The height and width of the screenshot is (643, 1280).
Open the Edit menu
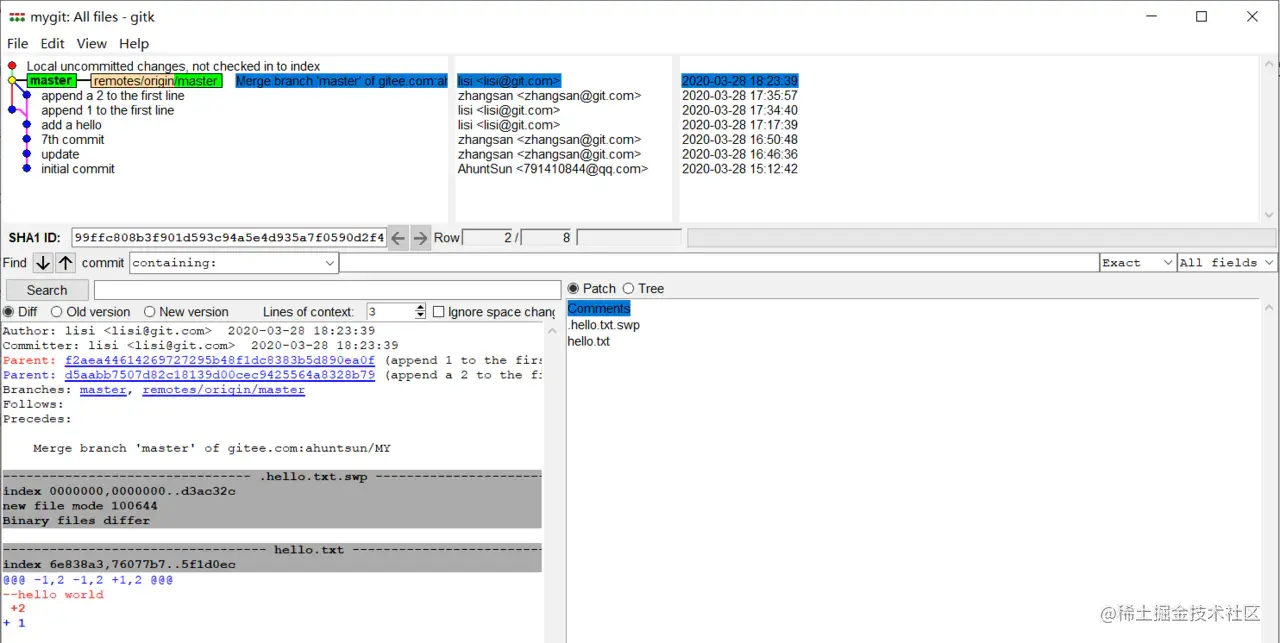(53, 44)
